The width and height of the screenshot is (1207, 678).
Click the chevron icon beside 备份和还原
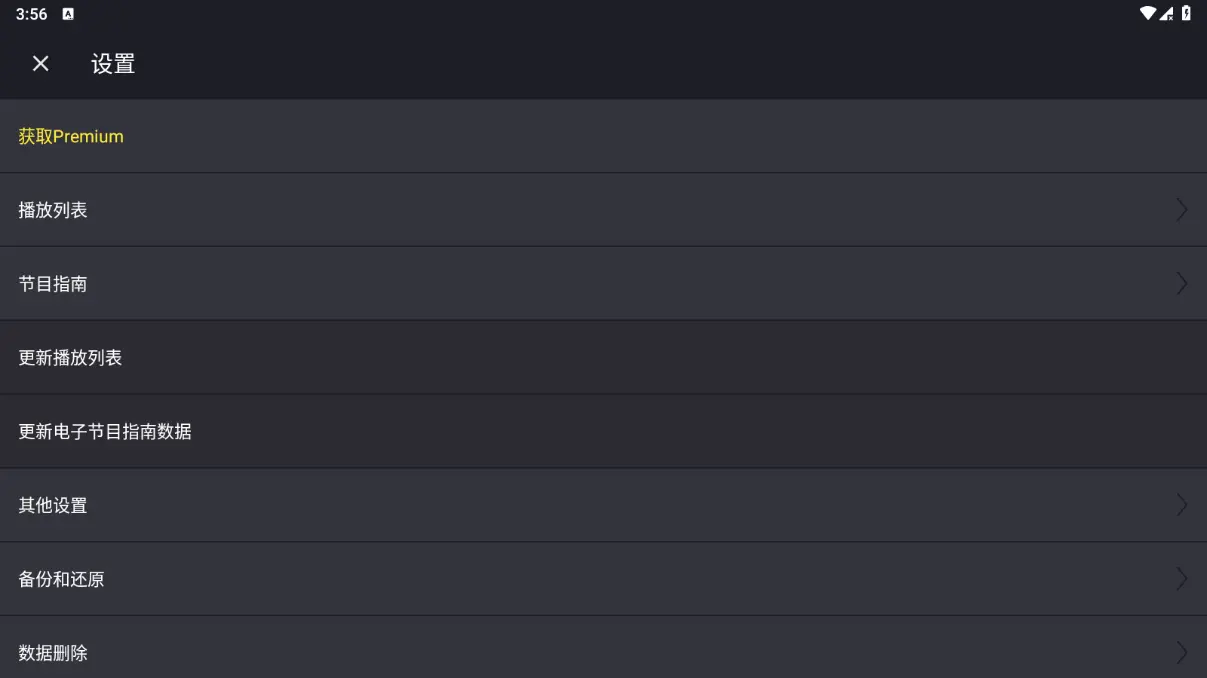click(1182, 579)
